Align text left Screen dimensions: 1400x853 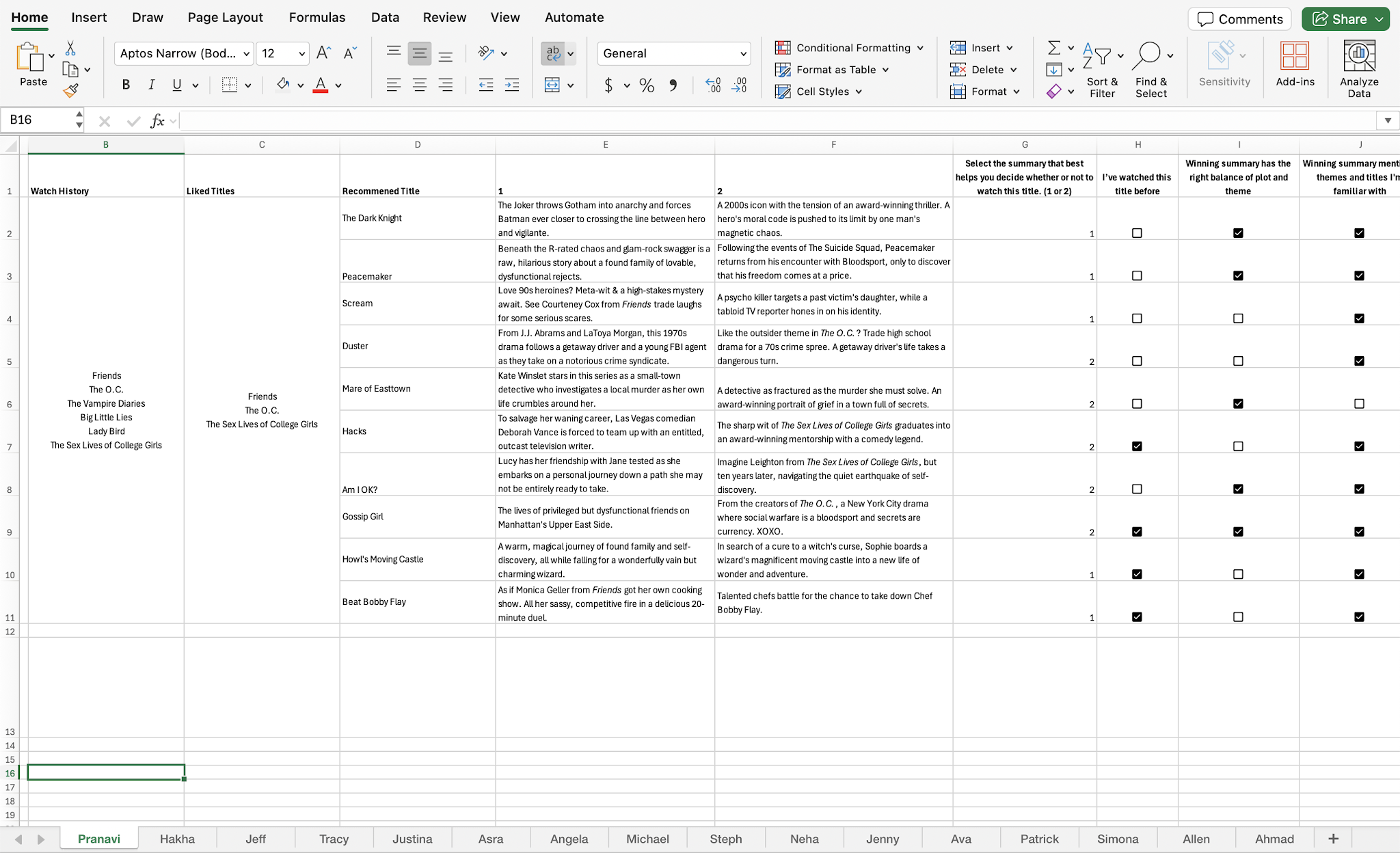click(x=393, y=85)
